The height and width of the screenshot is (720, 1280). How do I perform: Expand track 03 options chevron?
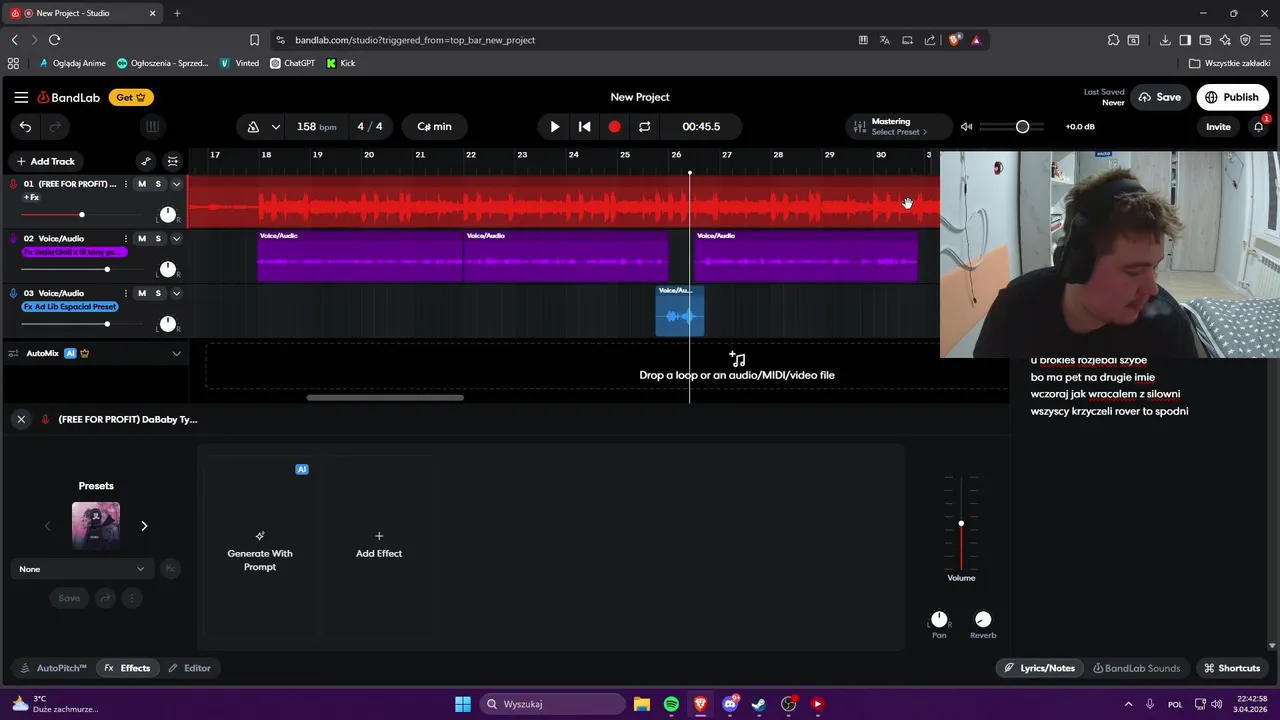click(176, 293)
